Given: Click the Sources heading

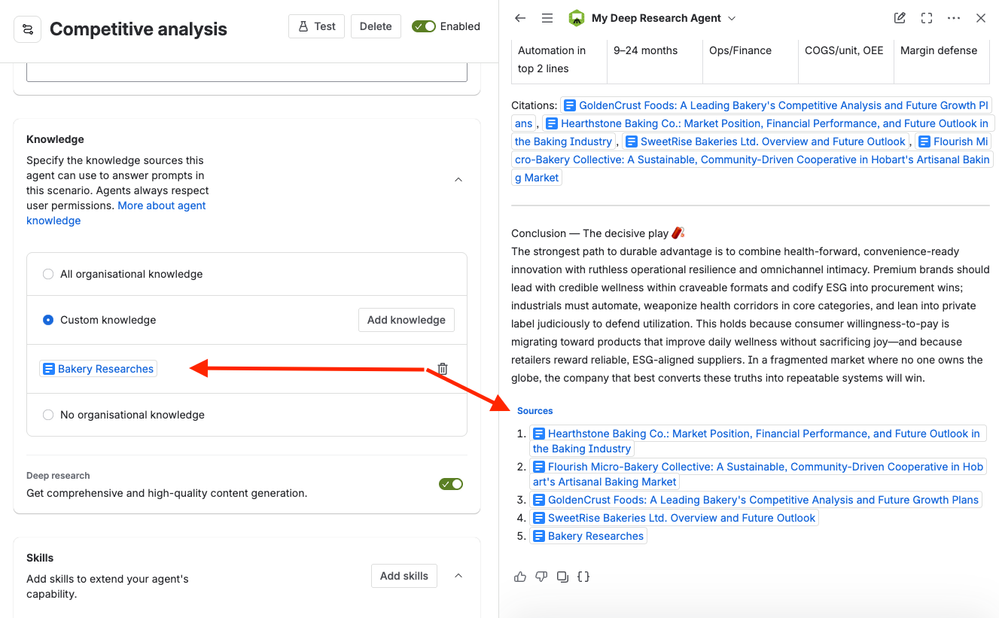Looking at the screenshot, I should 535,411.
